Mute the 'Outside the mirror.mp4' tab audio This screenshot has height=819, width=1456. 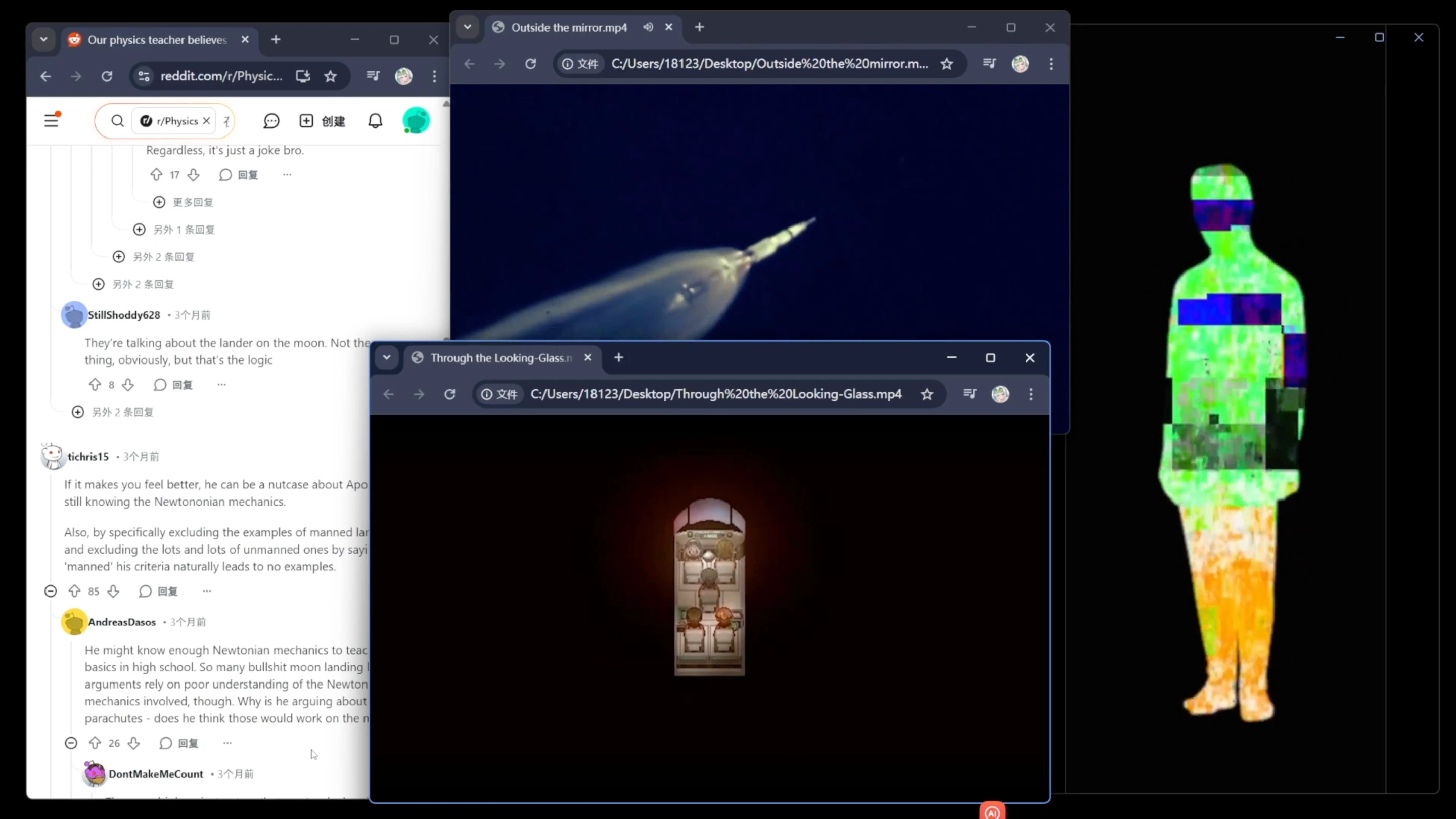(x=648, y=27)
